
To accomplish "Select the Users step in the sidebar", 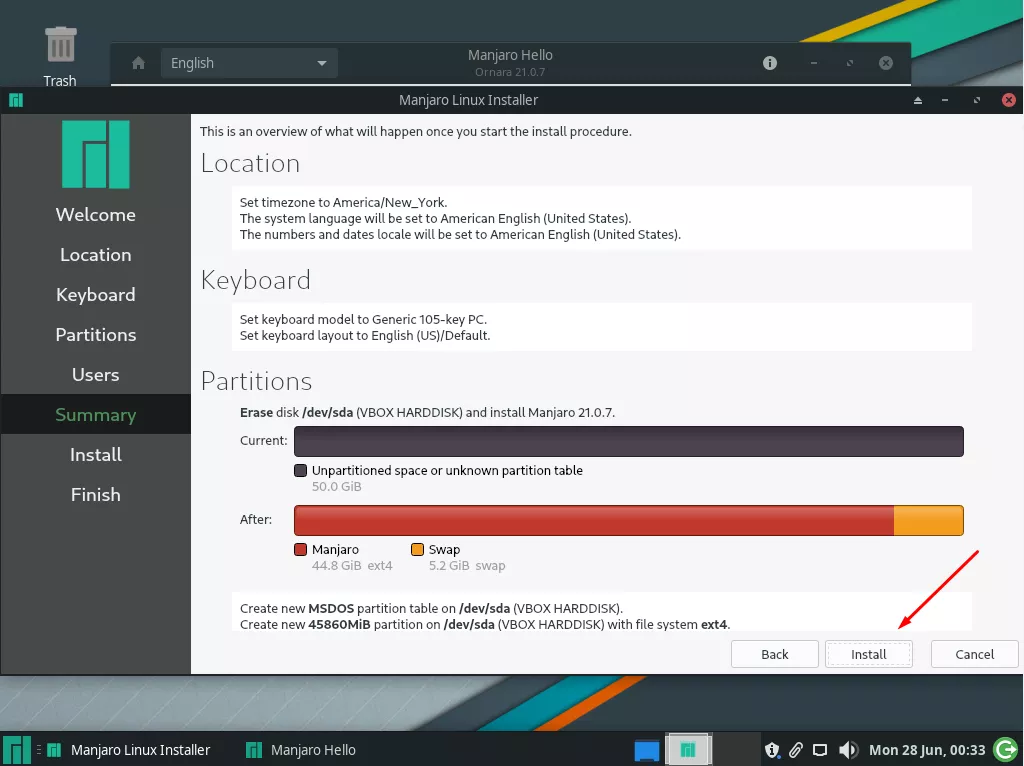I will [x=95, y=374].
